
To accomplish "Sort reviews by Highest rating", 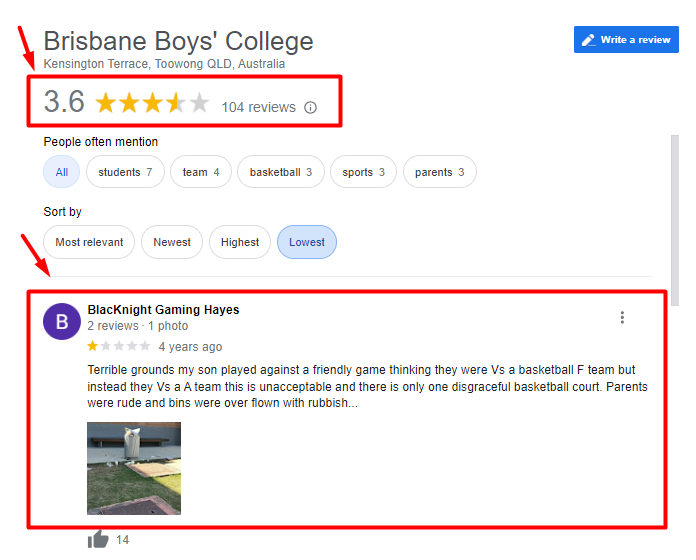I will click(240, 242).
